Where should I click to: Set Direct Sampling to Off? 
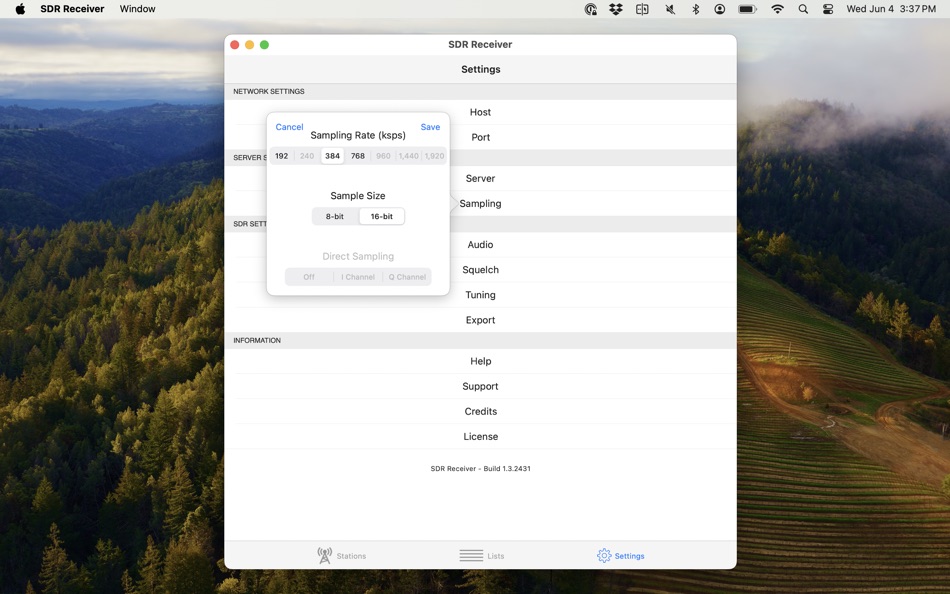[309, 277]
